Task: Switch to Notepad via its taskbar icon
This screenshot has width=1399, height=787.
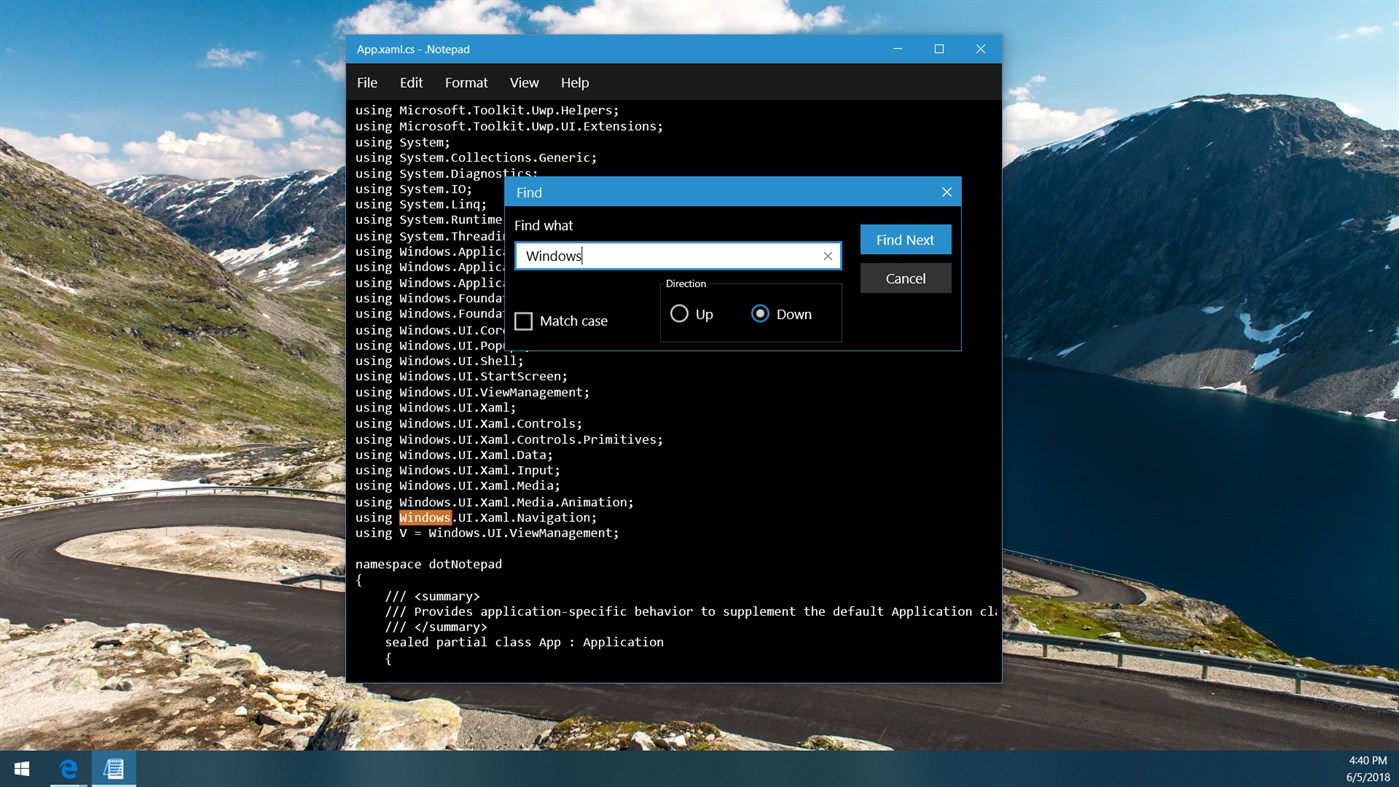Action: pos(113,768)
